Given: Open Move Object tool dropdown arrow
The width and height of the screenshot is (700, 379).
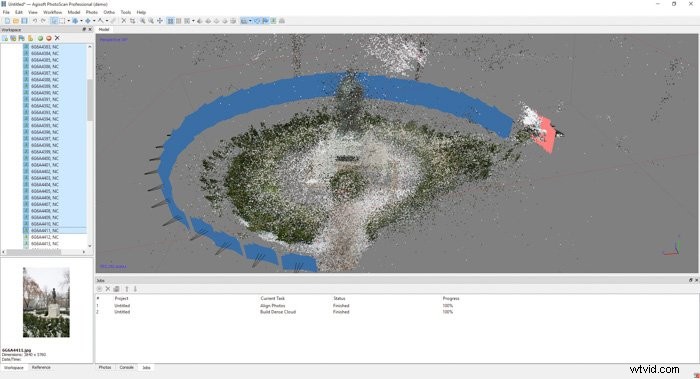Looking at the screenshot, I should (94, 21).
